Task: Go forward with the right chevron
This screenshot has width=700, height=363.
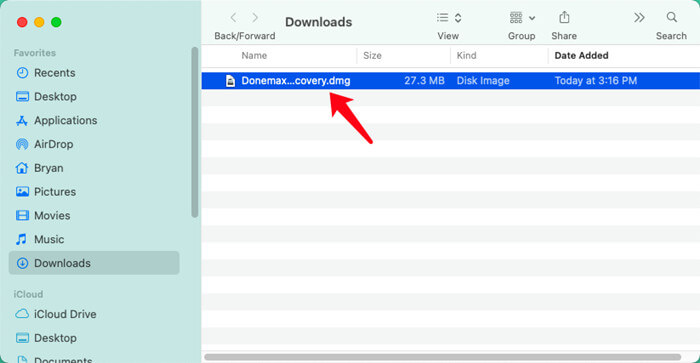Action: pos(255,18)
